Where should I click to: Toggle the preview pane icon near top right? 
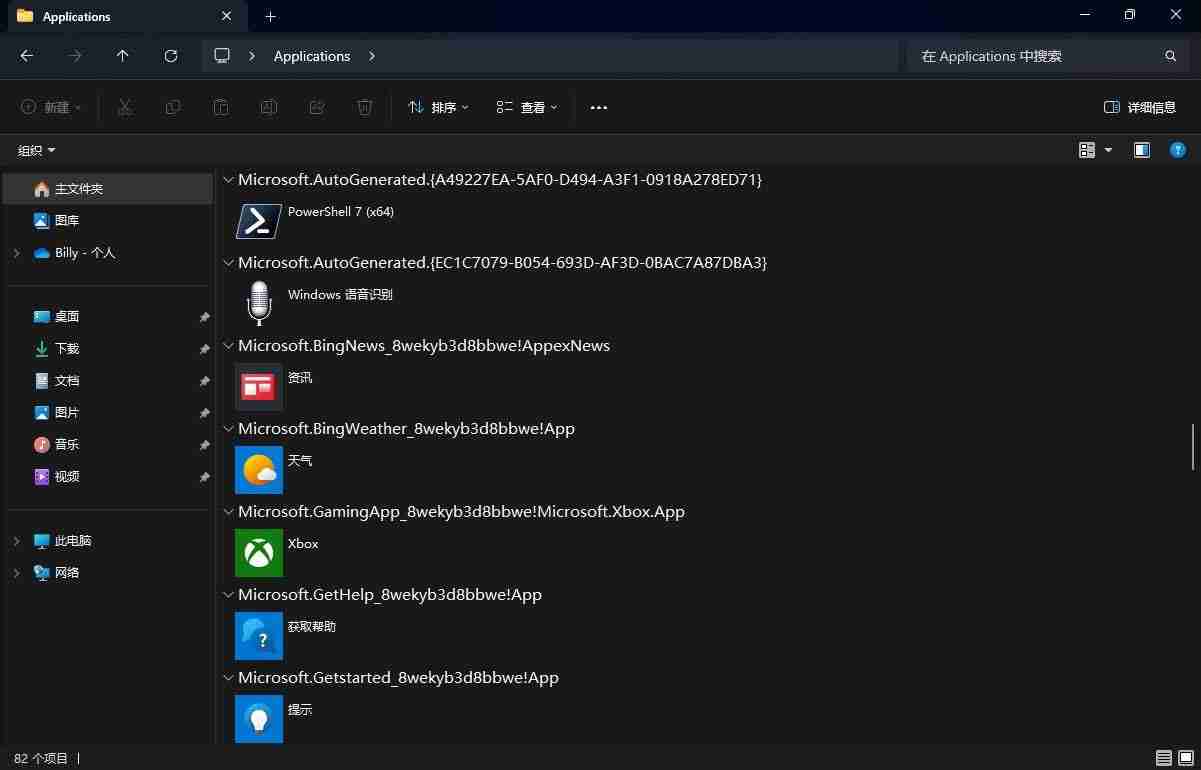click(1142, 150)
